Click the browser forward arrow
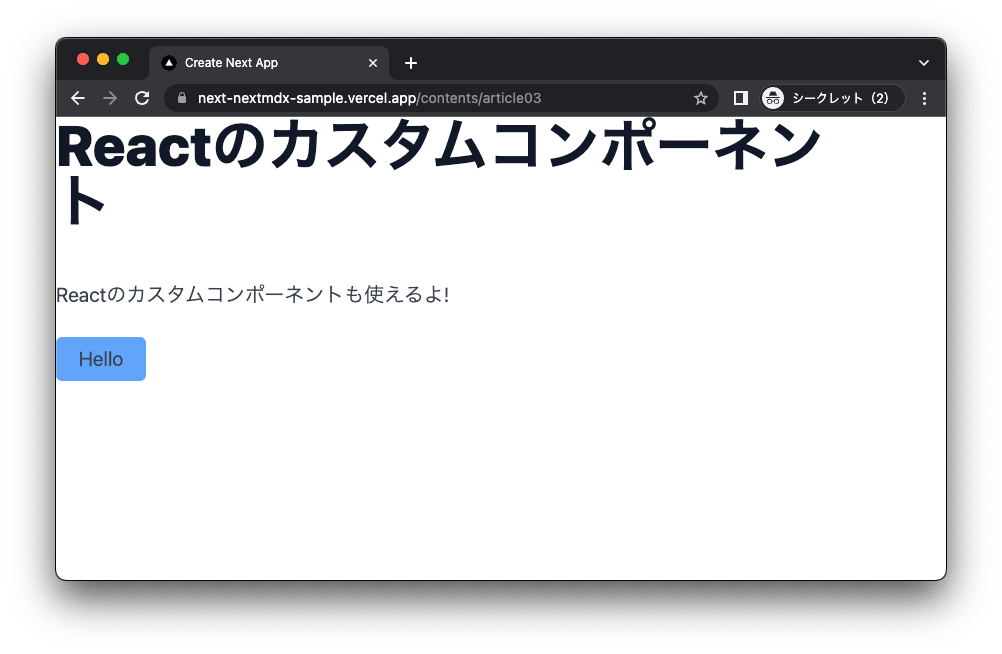1002x654 pixels. (x=110, y=98)
